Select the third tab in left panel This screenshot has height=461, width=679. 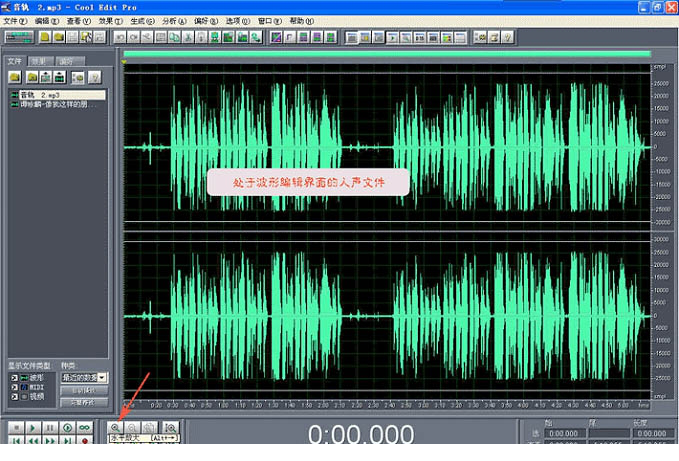[69, 61]
